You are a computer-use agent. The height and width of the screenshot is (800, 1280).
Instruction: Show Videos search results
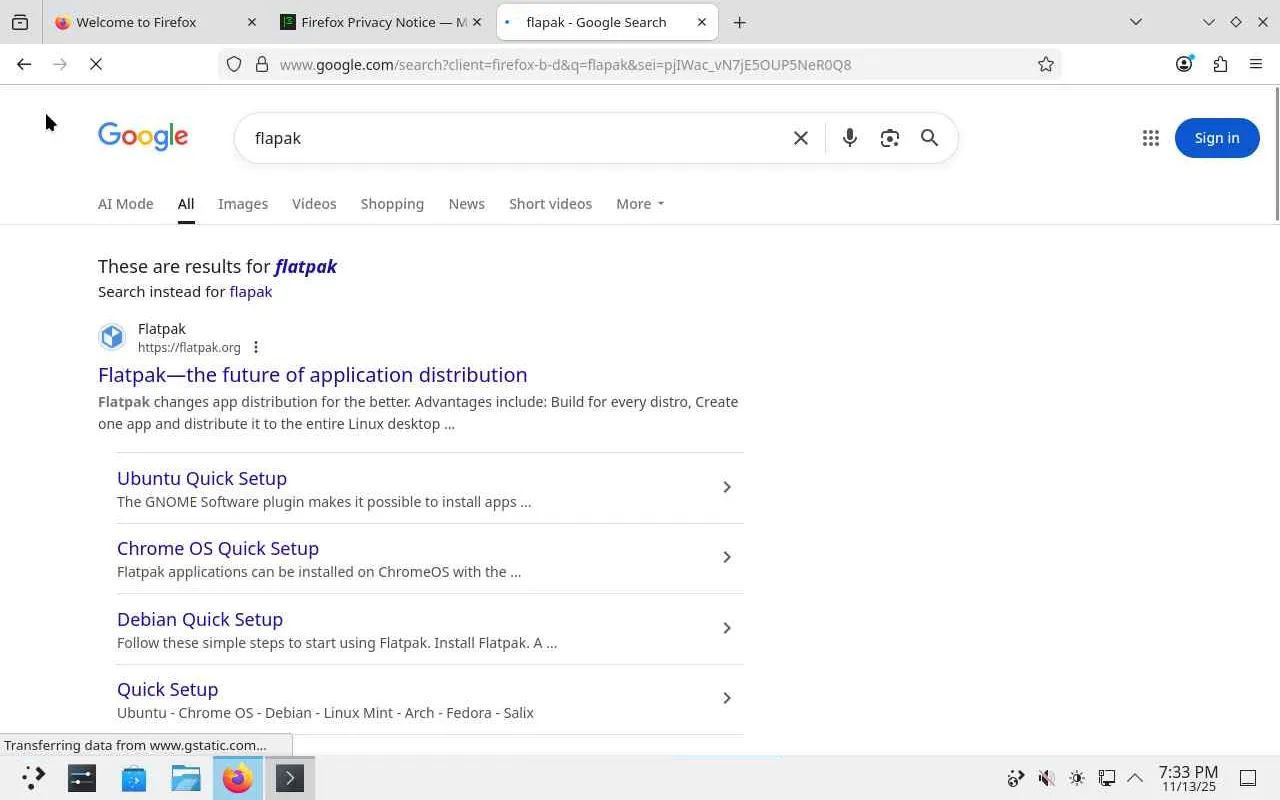314,204
